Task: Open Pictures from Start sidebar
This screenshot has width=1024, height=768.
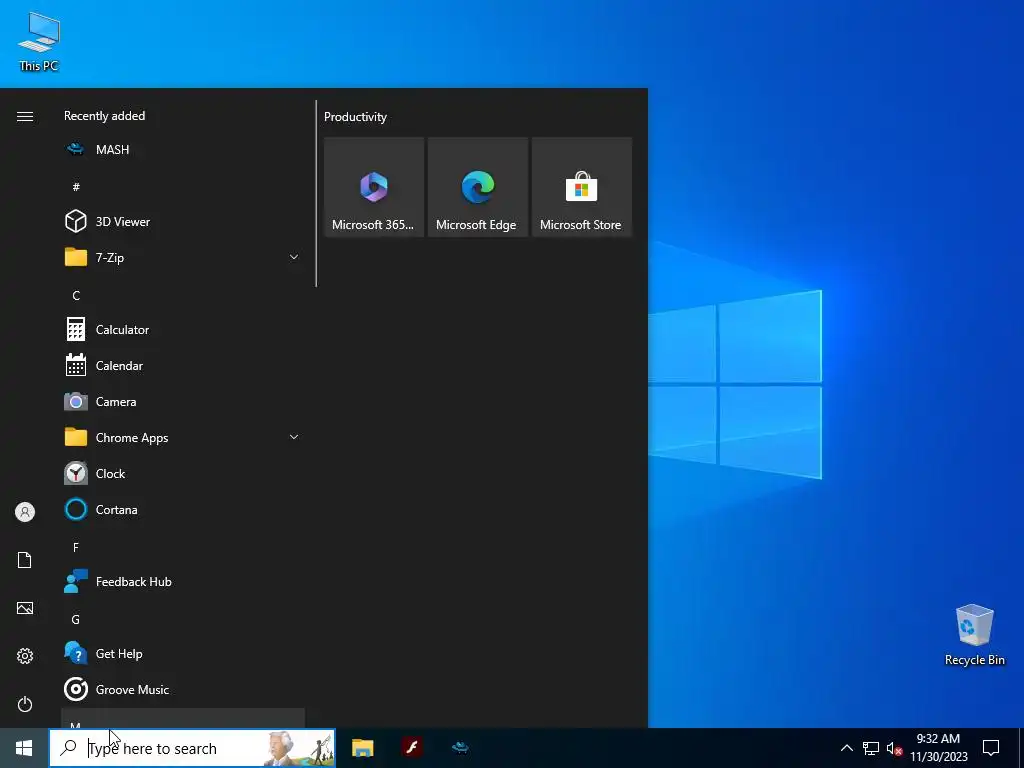Action: pos(25,608)
